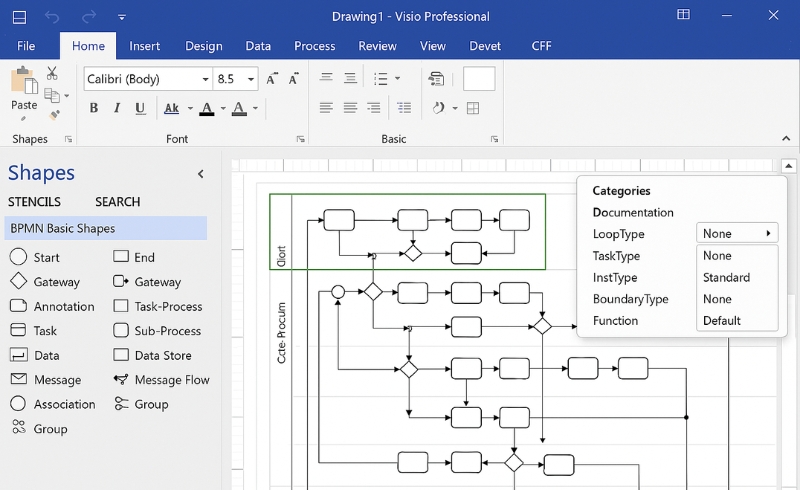
Task: Open the text highlight color dropdown arrow
Action: click(x=255, y=108)
